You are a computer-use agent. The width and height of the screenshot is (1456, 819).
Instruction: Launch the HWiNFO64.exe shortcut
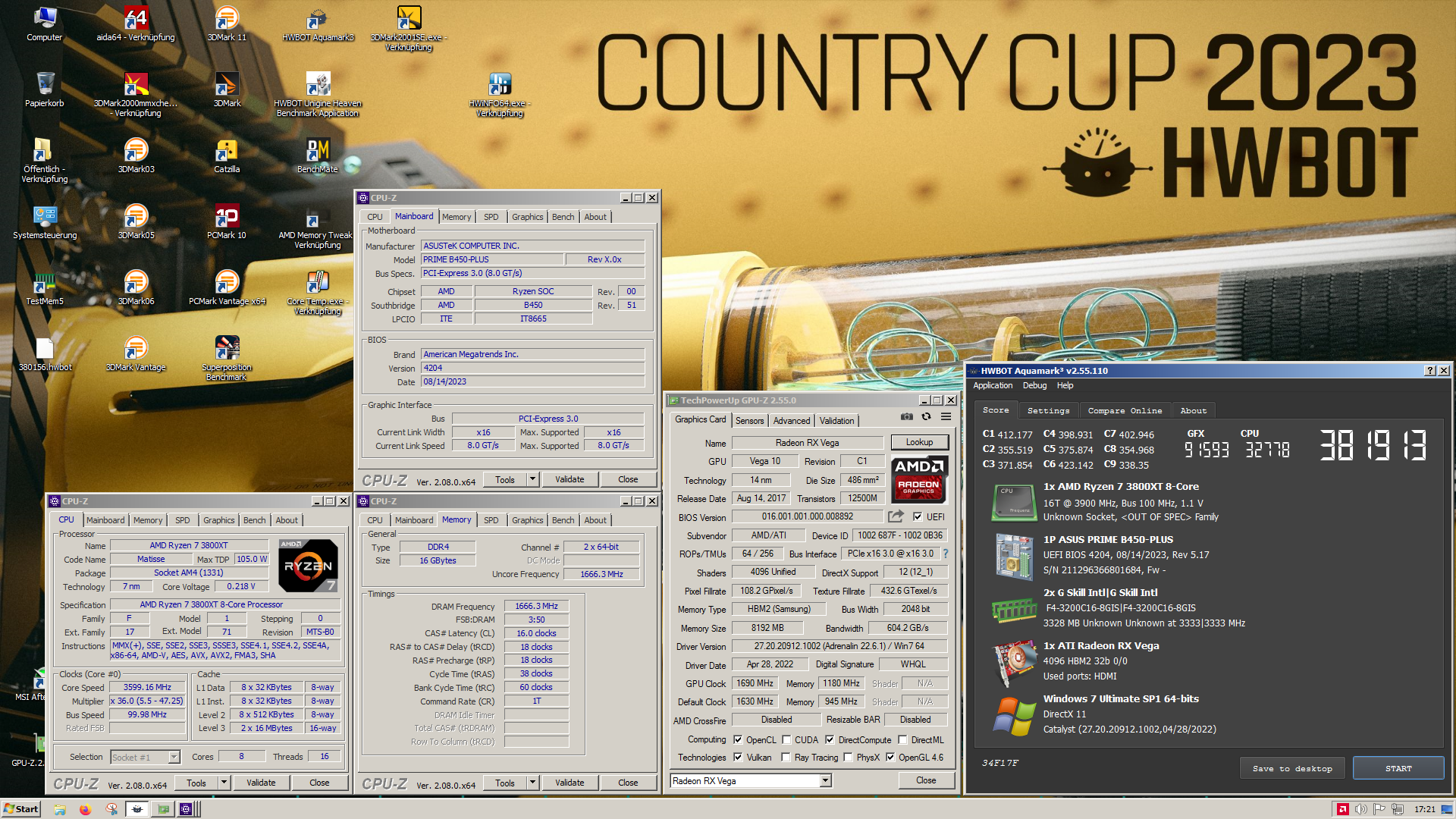500,94
